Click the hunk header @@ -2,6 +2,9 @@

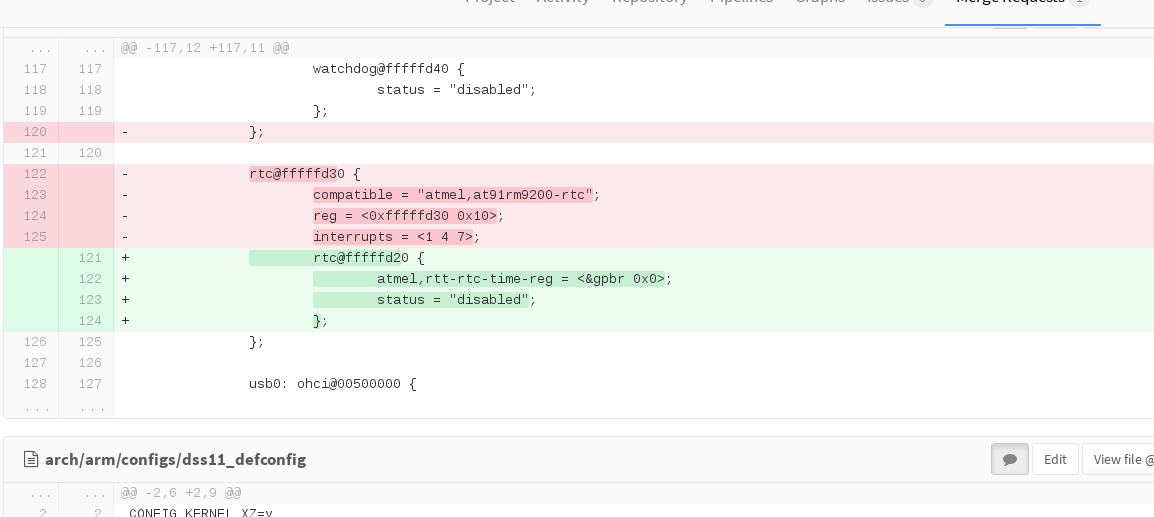coord(181,493)
